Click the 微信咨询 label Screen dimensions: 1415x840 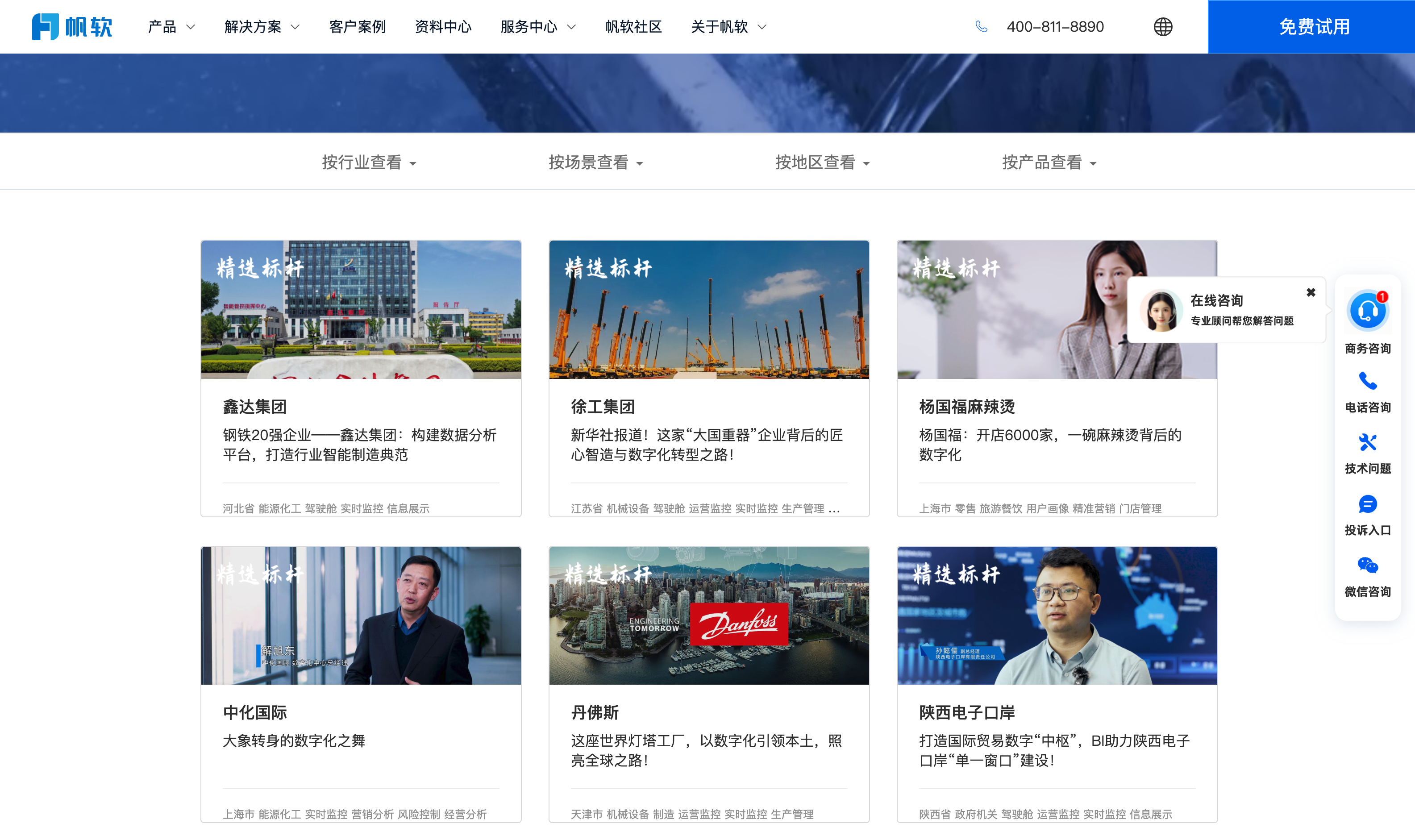coord(1367,591)
